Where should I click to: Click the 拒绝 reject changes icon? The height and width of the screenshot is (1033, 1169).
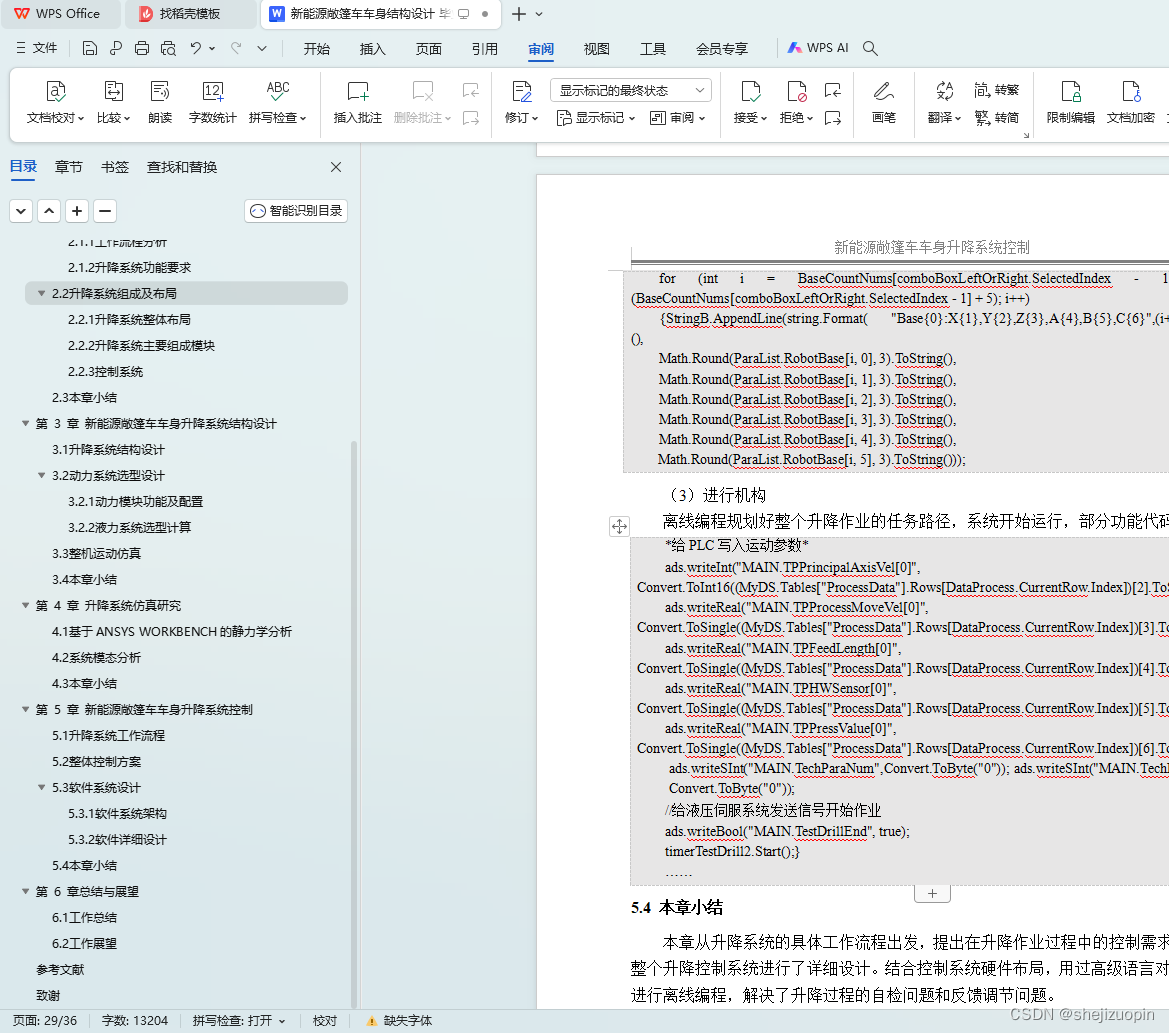click(x=796, y=102)
